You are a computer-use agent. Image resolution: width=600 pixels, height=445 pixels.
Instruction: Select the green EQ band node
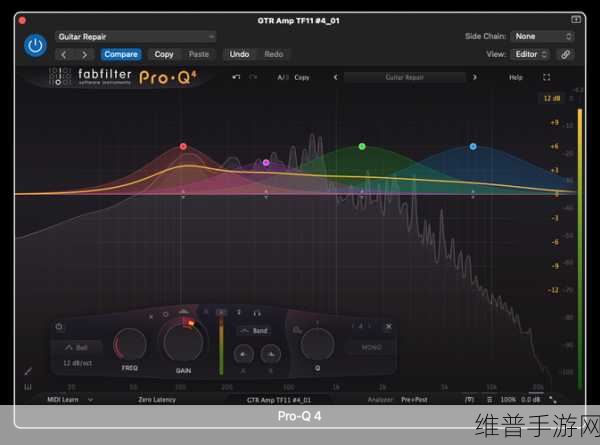click(x=362, y=147)
